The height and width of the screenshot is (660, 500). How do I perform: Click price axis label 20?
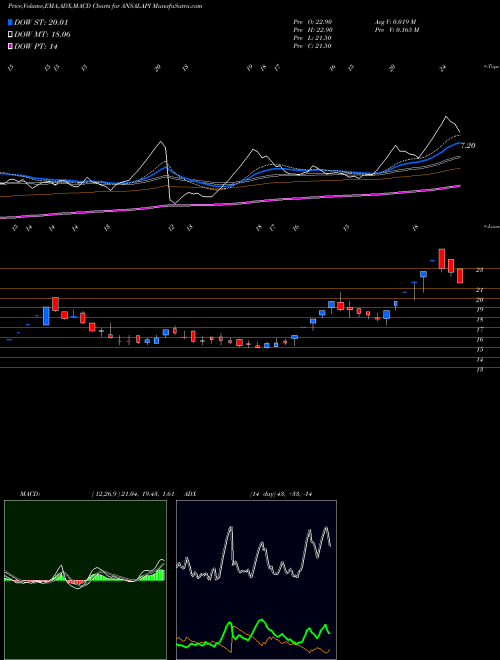(x=479, y=300)
